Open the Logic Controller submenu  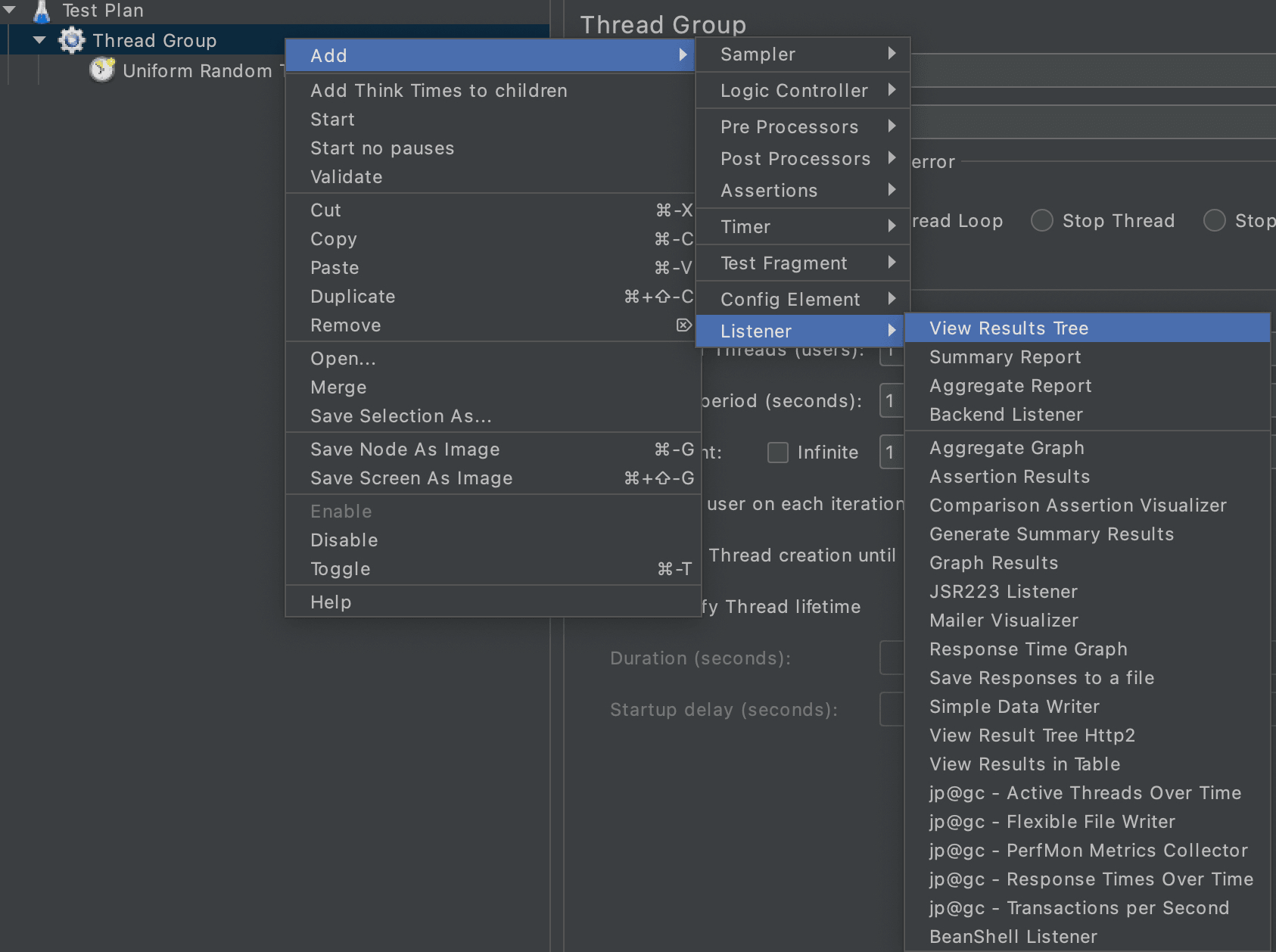[794, 90]
